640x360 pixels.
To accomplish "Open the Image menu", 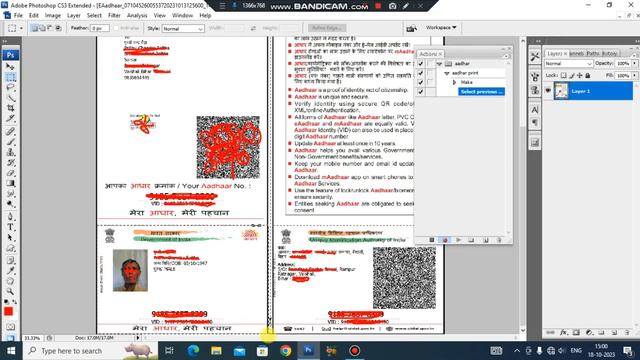I will [x=53, y=16].
